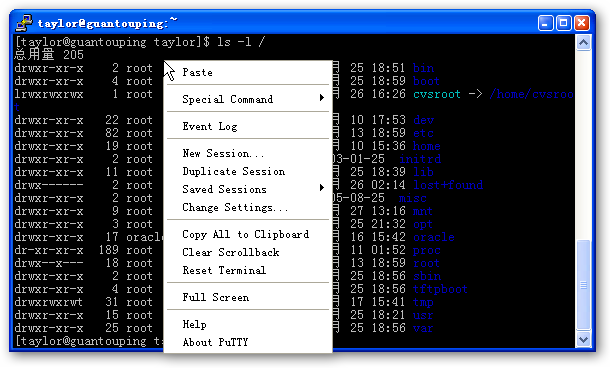This screenshot has height=368, width=610.
Task: Click the 'drwx------' permissions text
Action: [x=49, y=185]
